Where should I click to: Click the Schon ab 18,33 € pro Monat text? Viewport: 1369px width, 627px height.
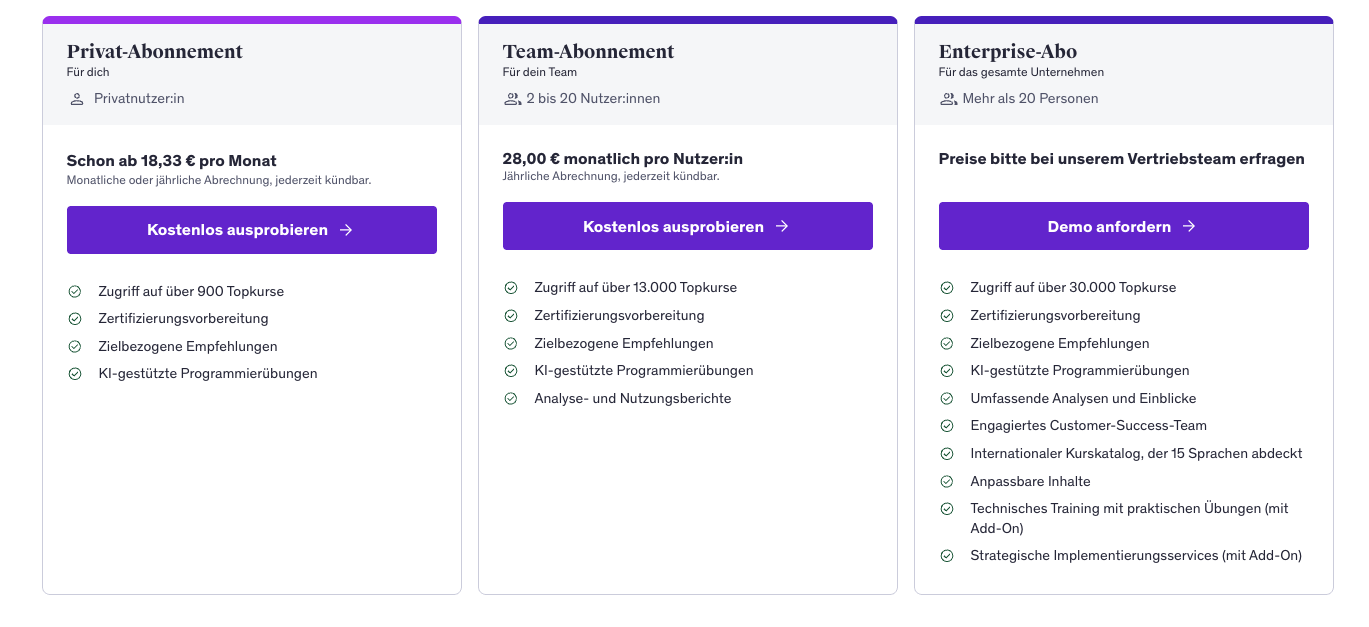click(x=171, y=161)
